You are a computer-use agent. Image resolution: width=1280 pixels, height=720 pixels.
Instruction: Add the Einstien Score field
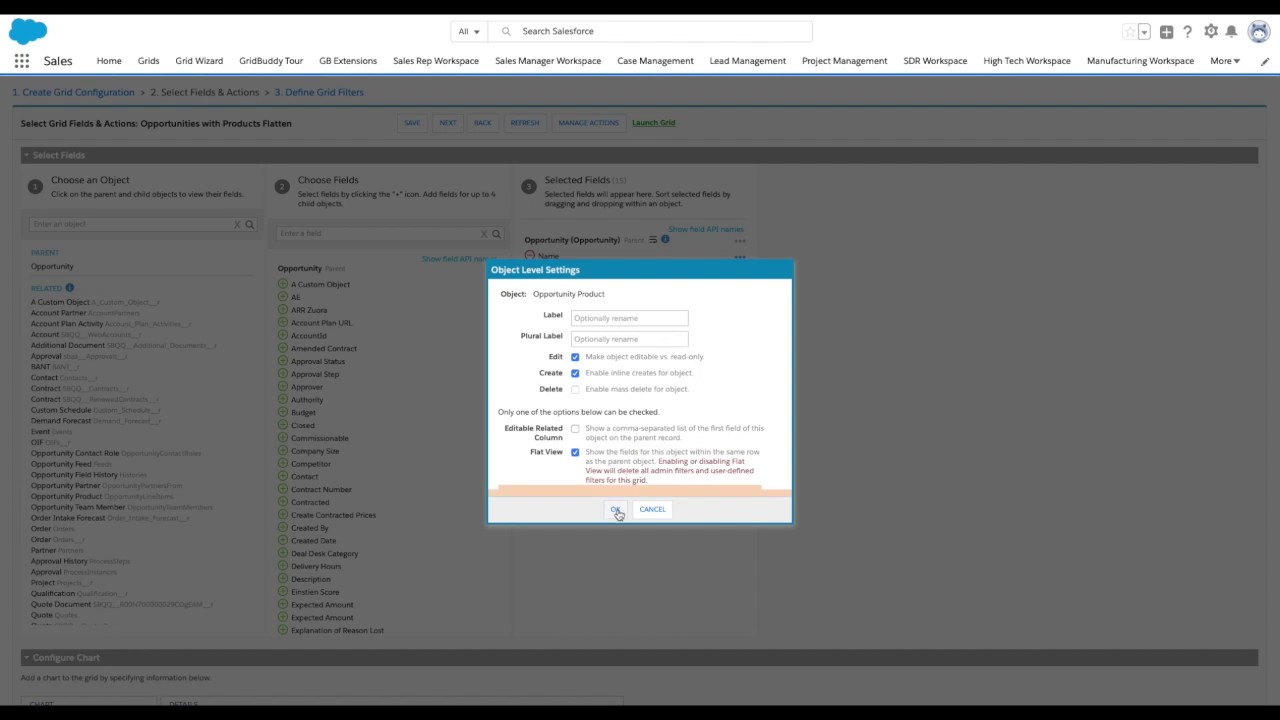click(283, 592)
